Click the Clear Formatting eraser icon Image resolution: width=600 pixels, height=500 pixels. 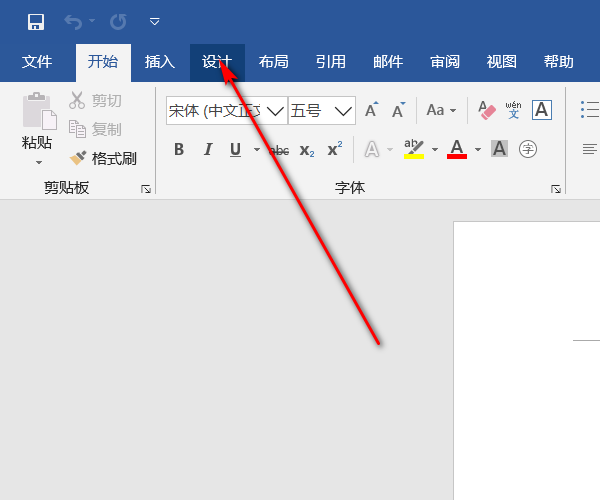(487, 110)
